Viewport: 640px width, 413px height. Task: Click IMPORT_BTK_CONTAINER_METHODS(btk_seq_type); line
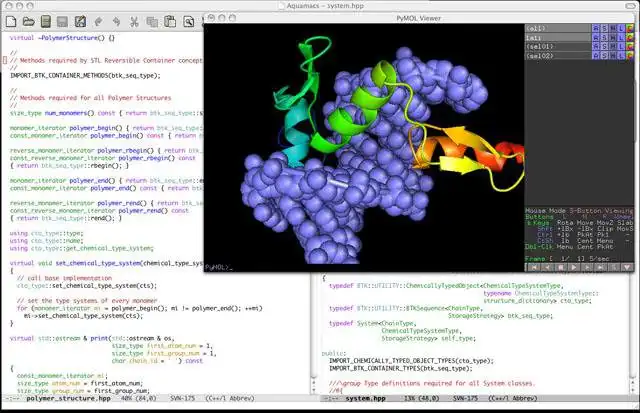click(85, 75)
